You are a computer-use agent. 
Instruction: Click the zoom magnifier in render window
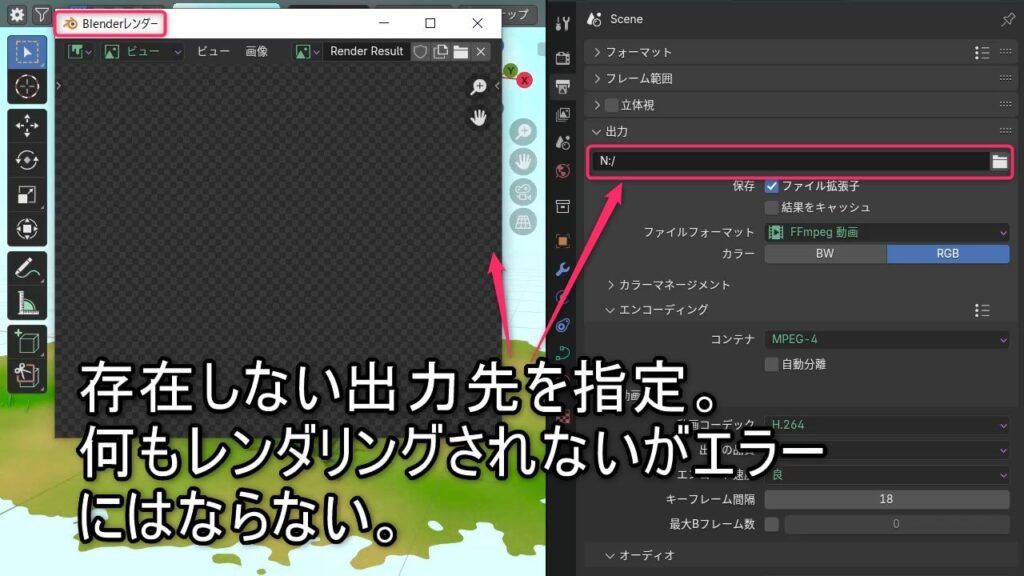point(479,87)
